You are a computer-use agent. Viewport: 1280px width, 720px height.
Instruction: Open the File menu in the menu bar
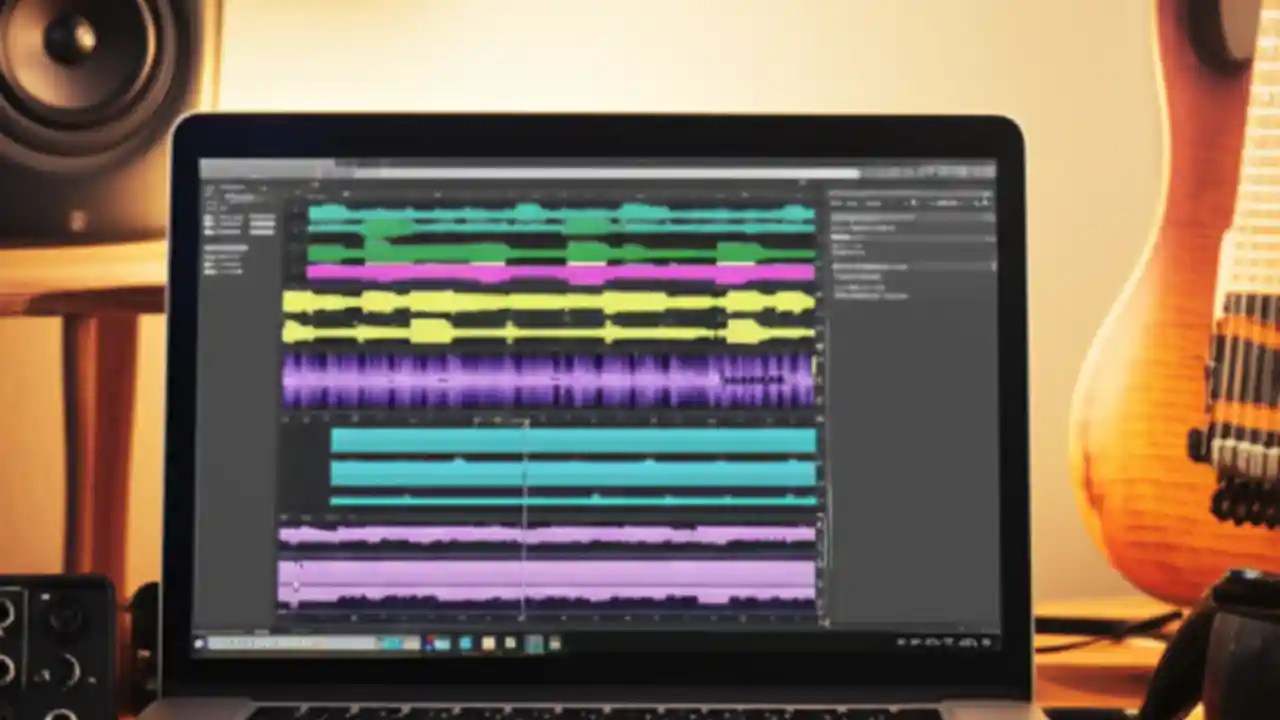215,172
